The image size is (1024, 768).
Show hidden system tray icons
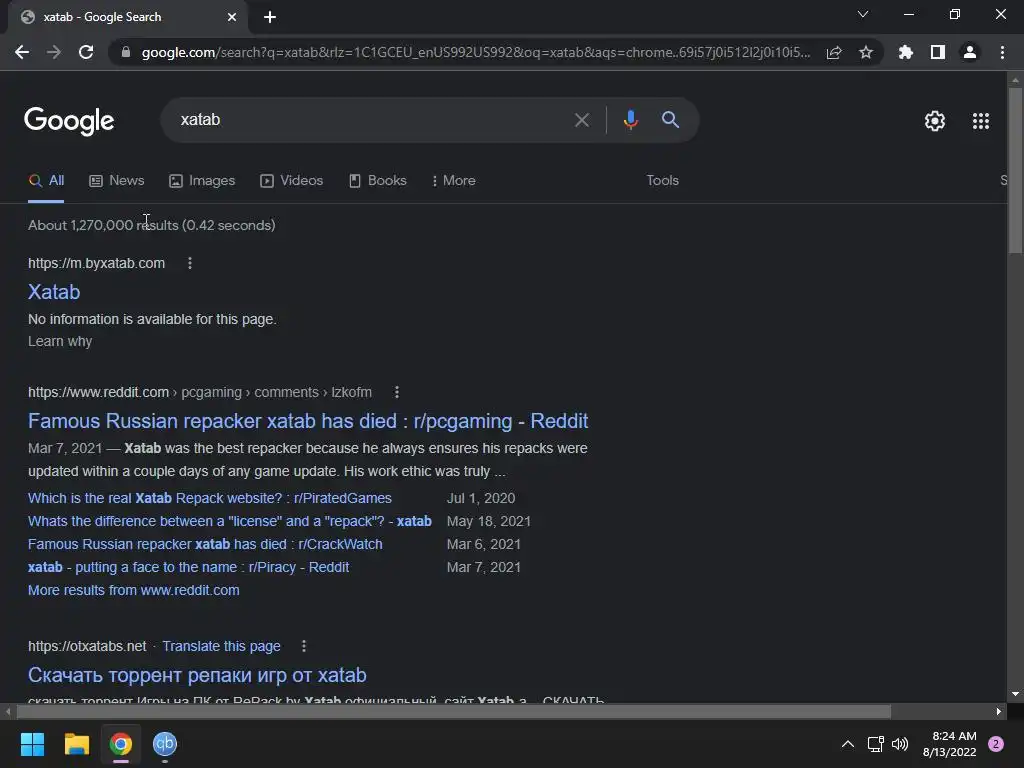pyautogui.click(x=847, y=744)
